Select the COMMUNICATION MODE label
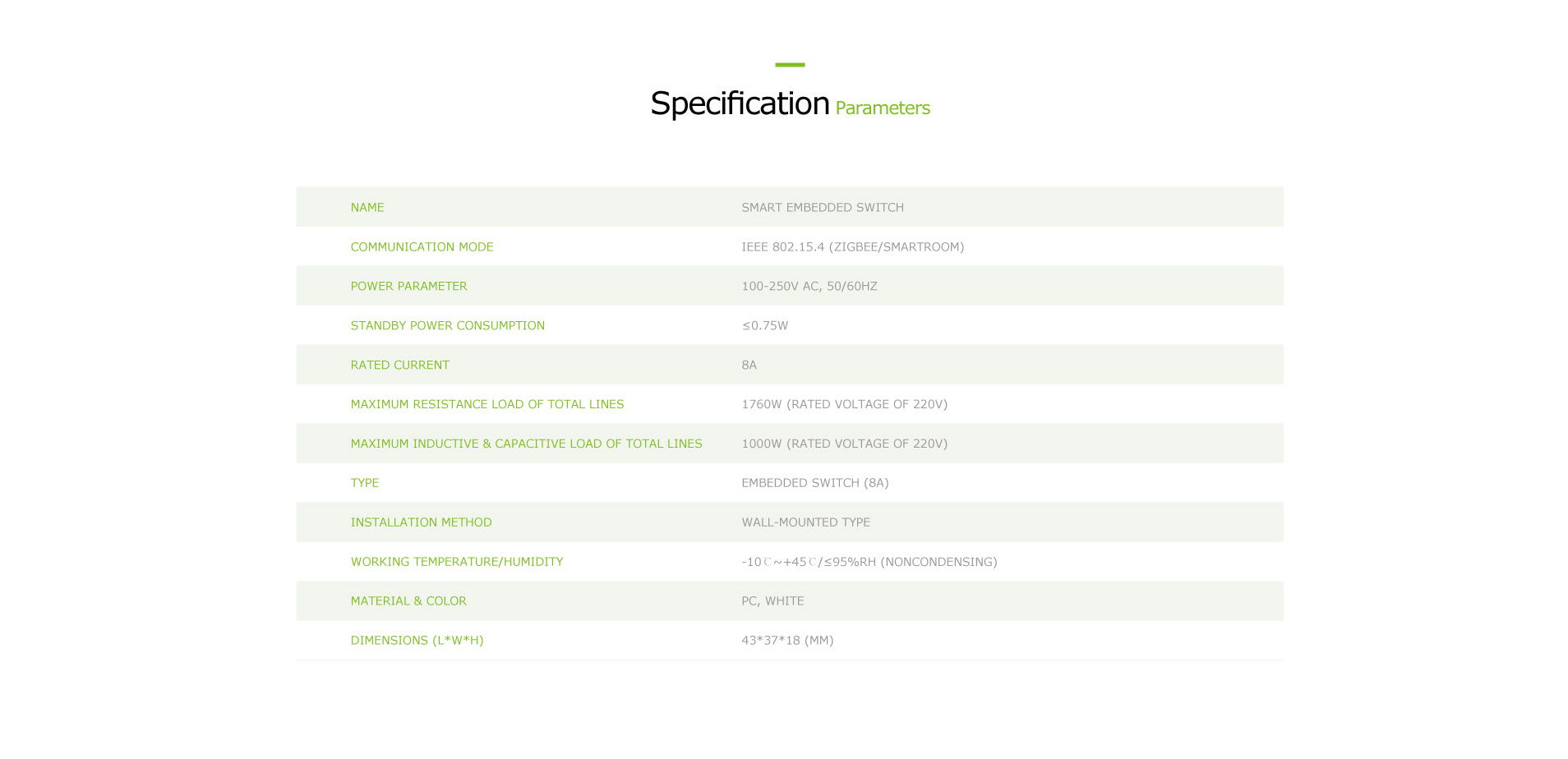1568x759 pixels. point(422,246)
